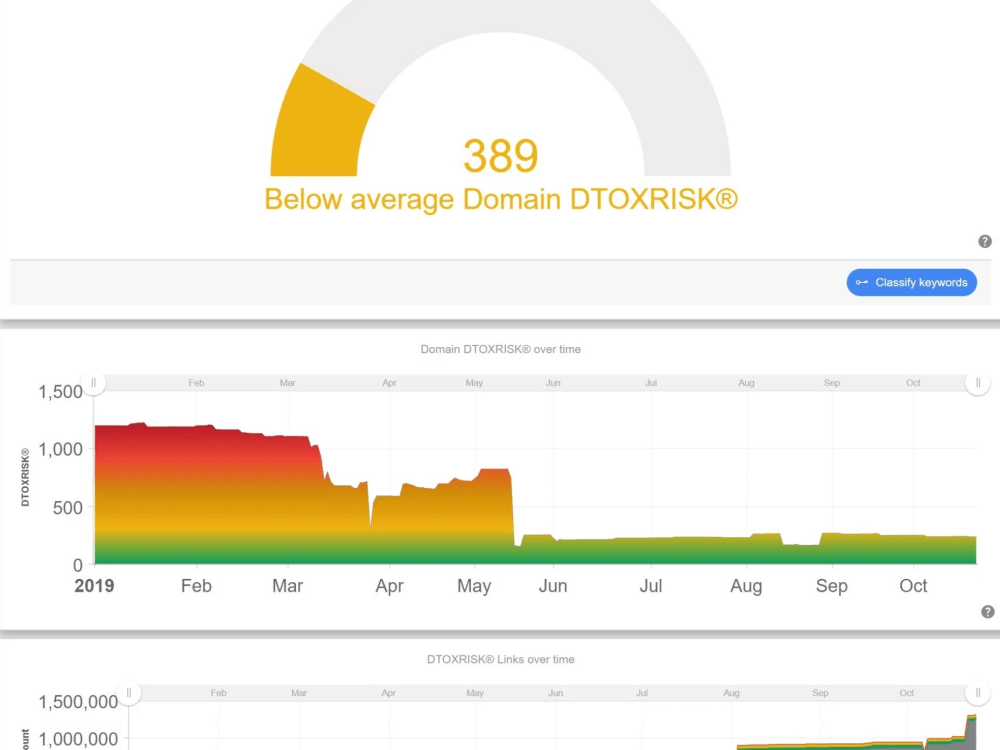Click Oct marker in Links navigator strip
1000x750 pixels.
(906, 693)
